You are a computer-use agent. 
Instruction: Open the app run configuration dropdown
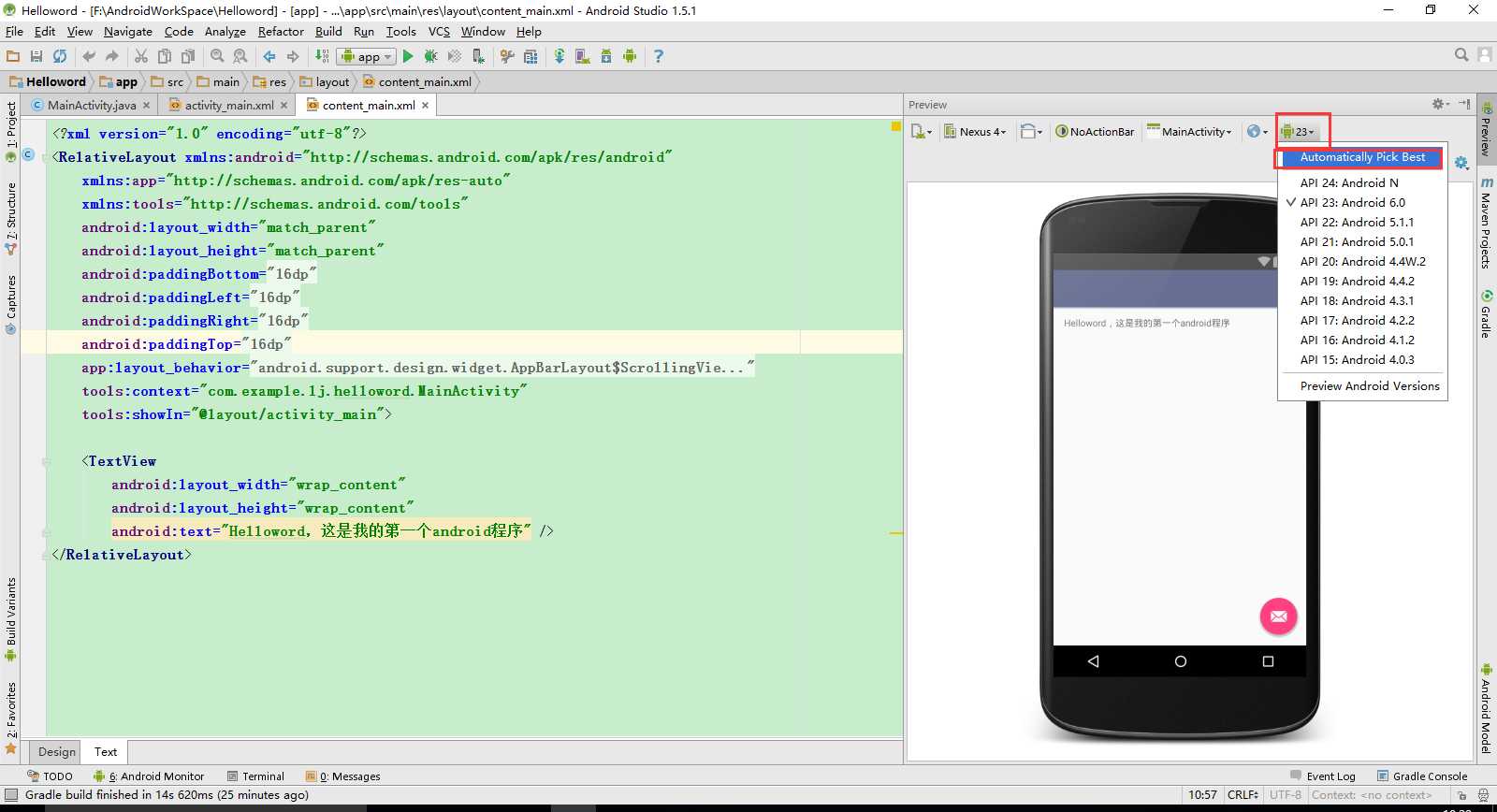[366, 56]
